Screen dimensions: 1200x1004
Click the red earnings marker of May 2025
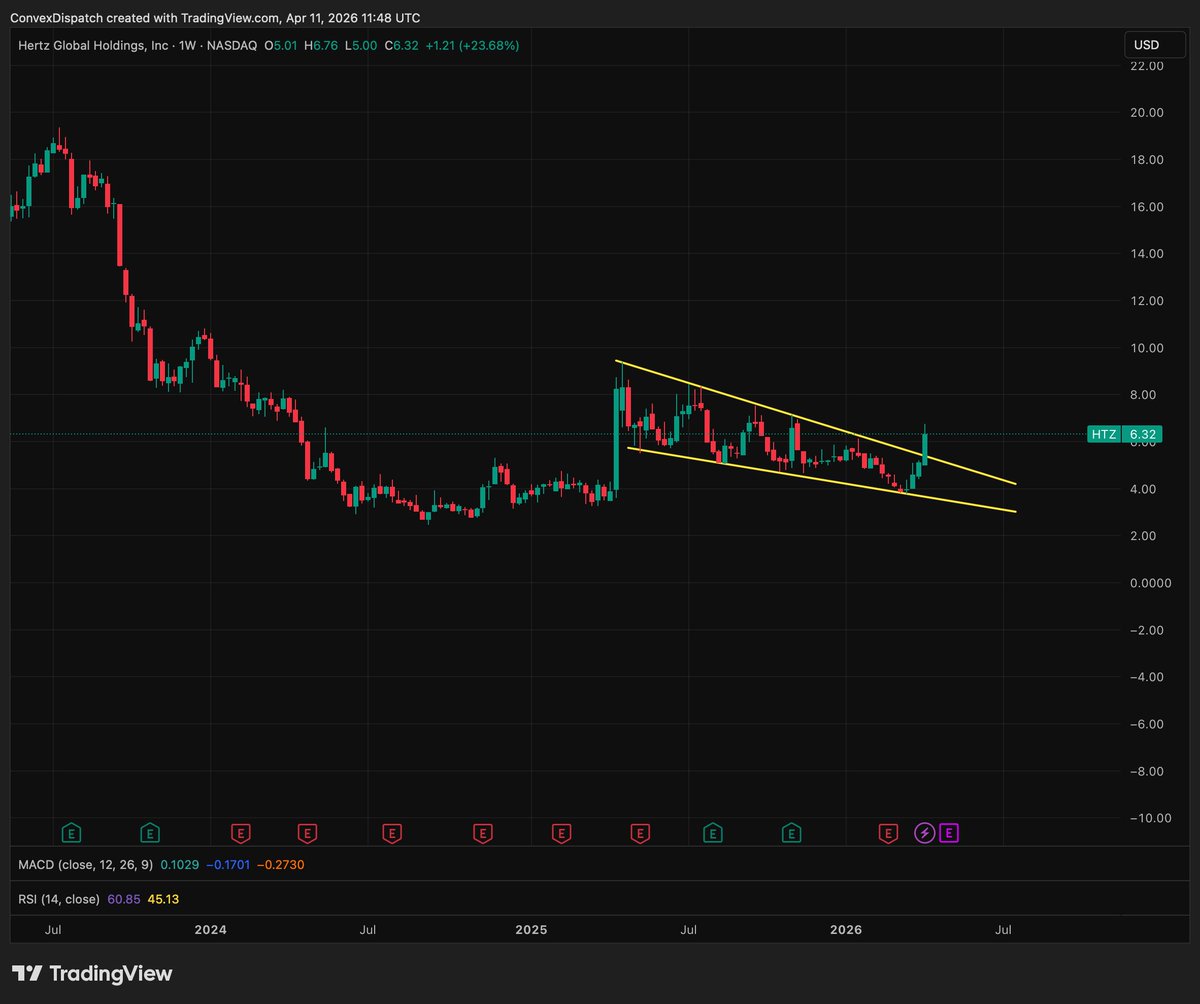click(640, 832)
